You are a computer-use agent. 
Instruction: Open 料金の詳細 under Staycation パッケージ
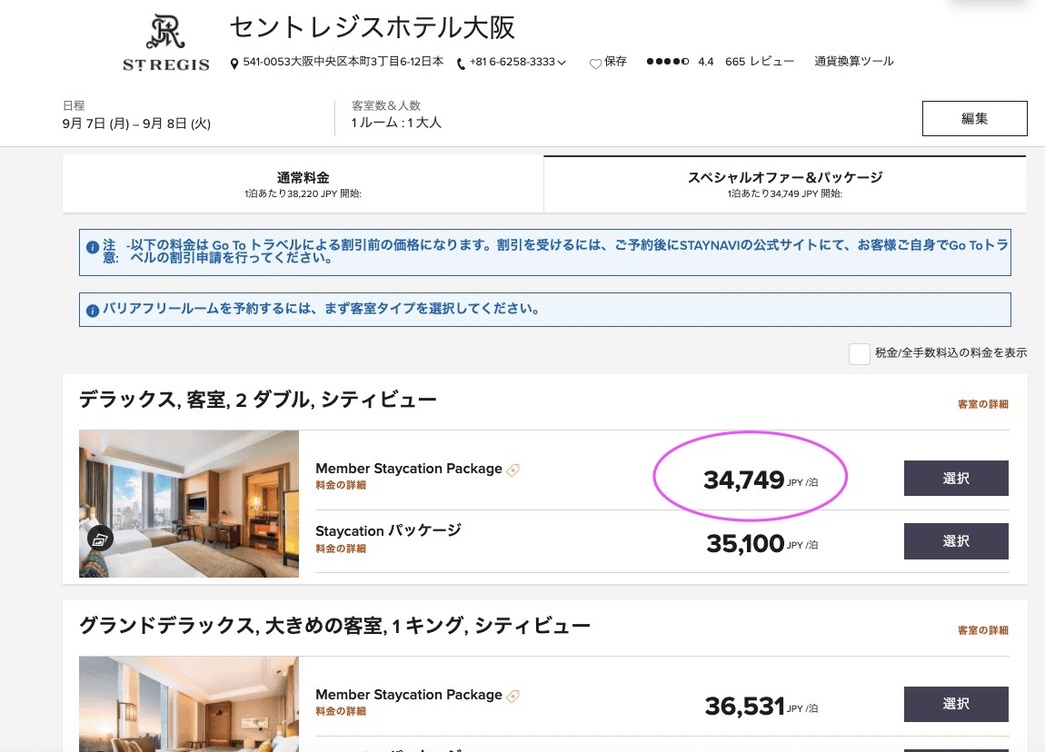(340, 548)
